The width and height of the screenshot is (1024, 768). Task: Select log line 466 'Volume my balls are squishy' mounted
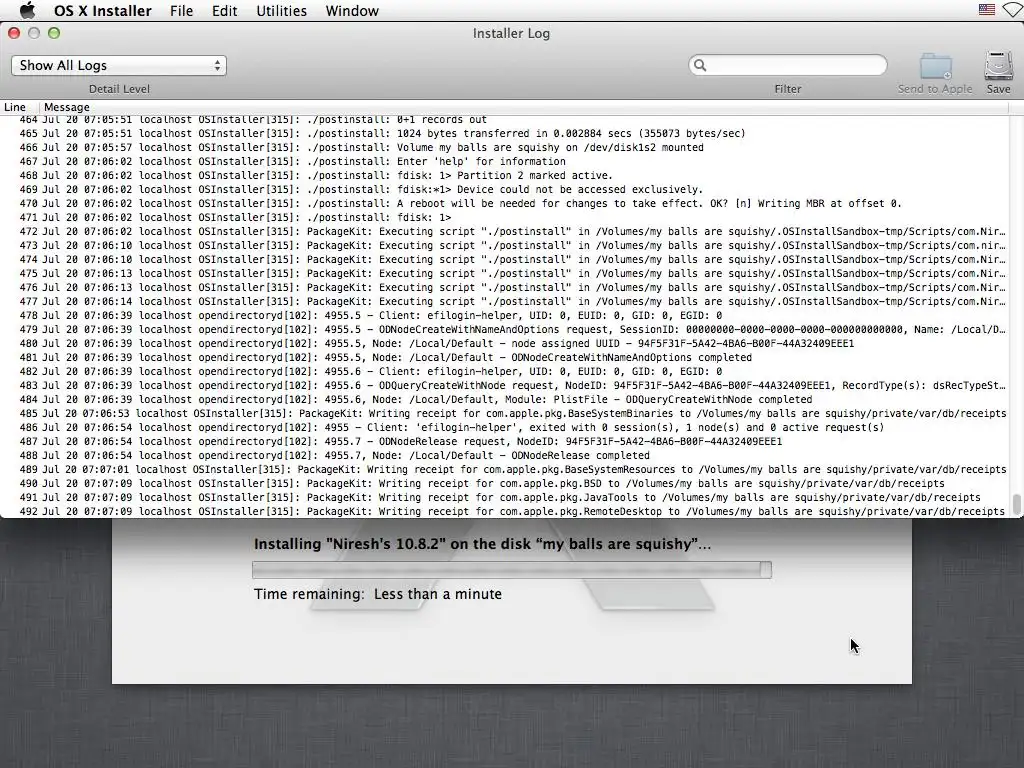pos(504,148)
